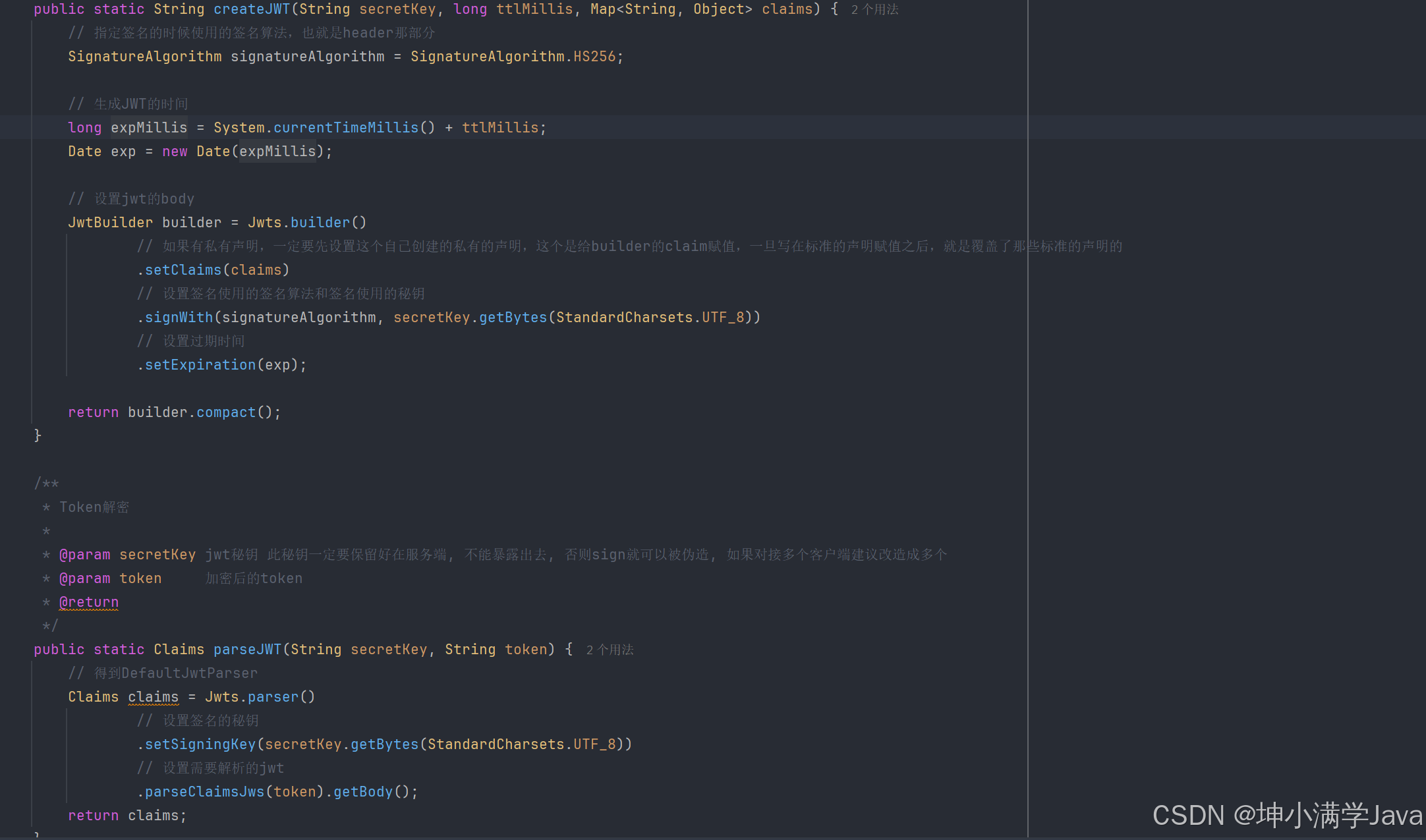Click the parseClaimsJws method call
1426x840 pixels.
(x=204, y=792)
